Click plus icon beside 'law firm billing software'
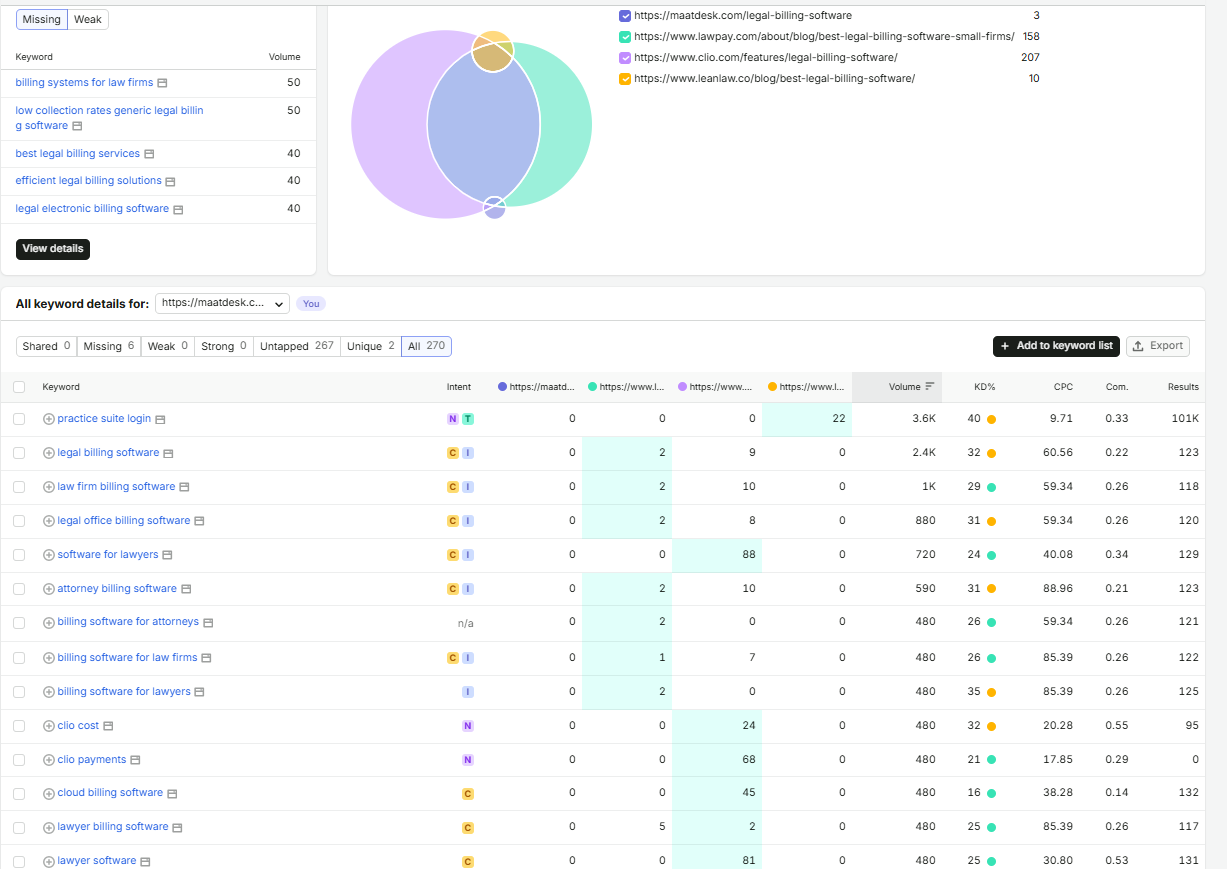 tap(48, 487)
